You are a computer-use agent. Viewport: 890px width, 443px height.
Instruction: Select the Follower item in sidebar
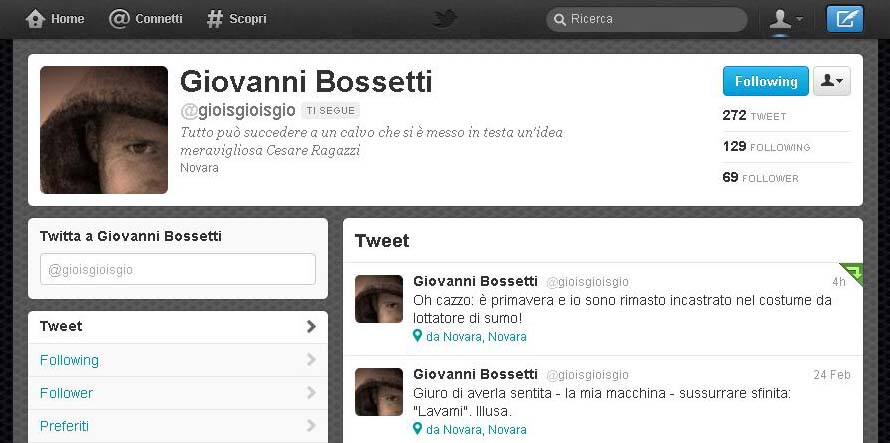(178, 393)
